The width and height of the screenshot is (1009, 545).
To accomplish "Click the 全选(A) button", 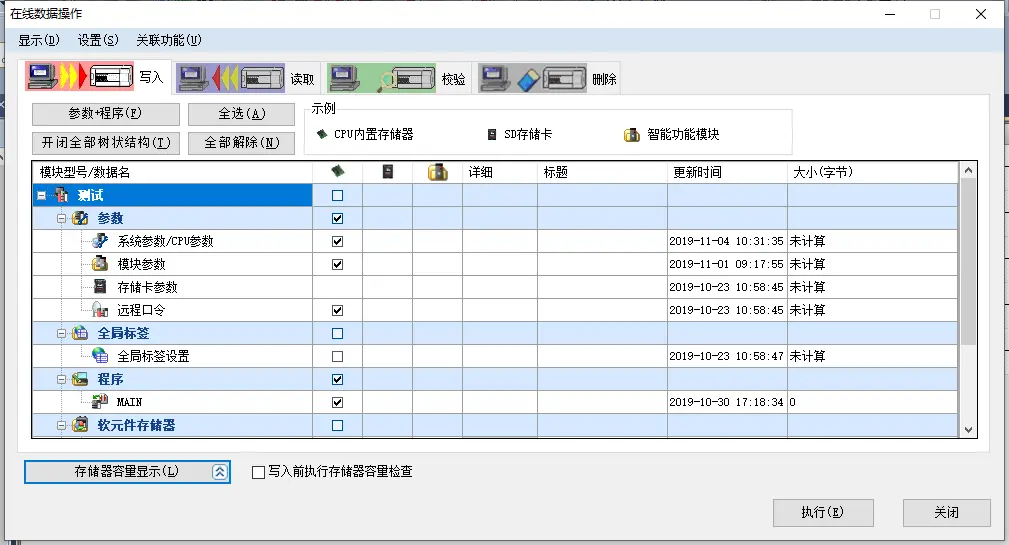I will point(241,114).
